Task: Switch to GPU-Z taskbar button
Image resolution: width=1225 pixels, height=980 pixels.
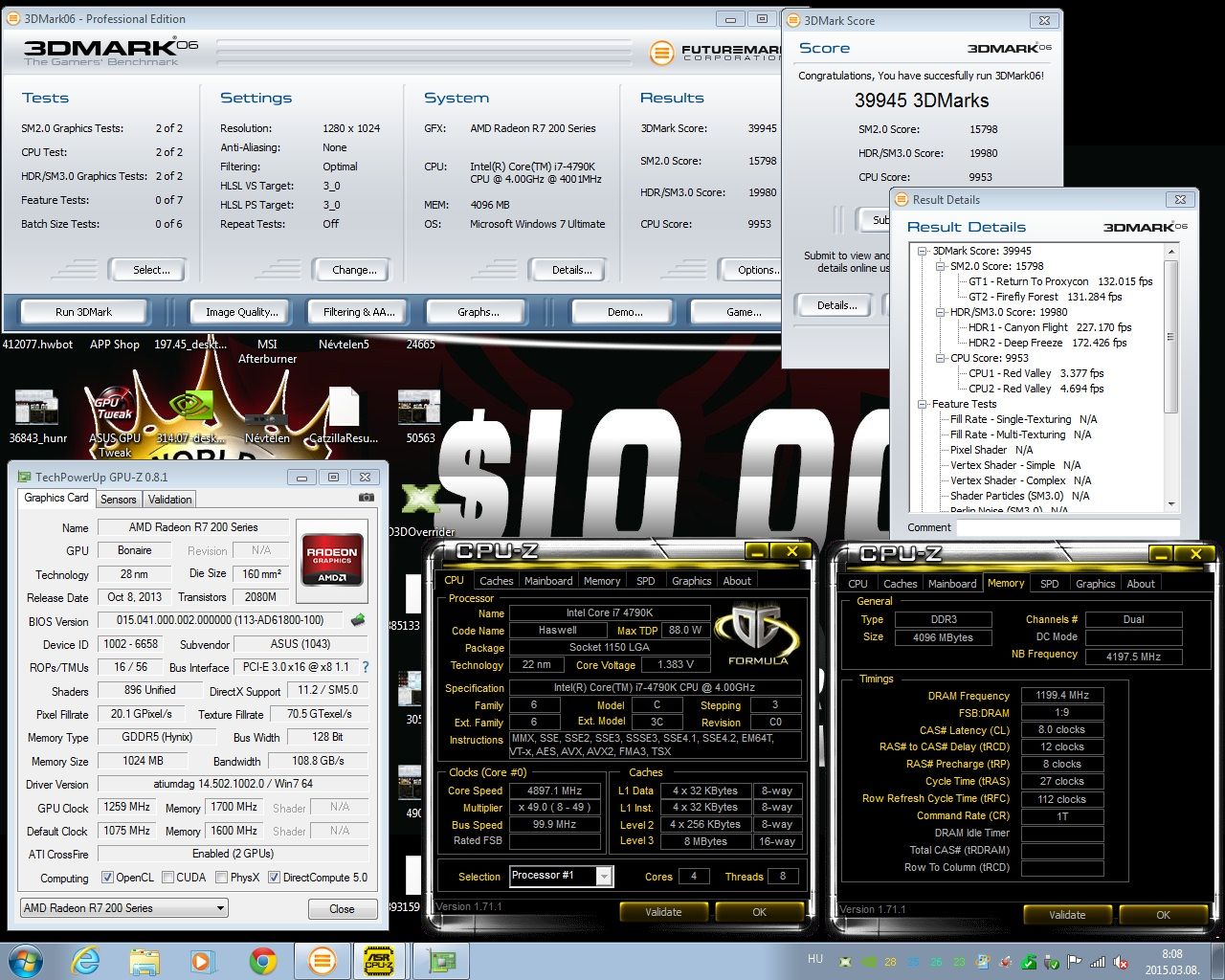Action: [440, 961]
